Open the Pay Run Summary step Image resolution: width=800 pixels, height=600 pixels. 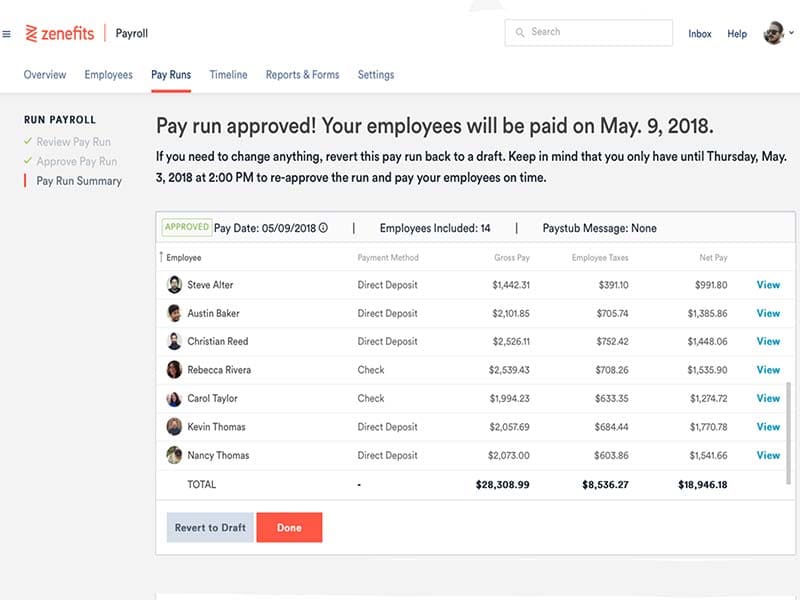point(79,181)
